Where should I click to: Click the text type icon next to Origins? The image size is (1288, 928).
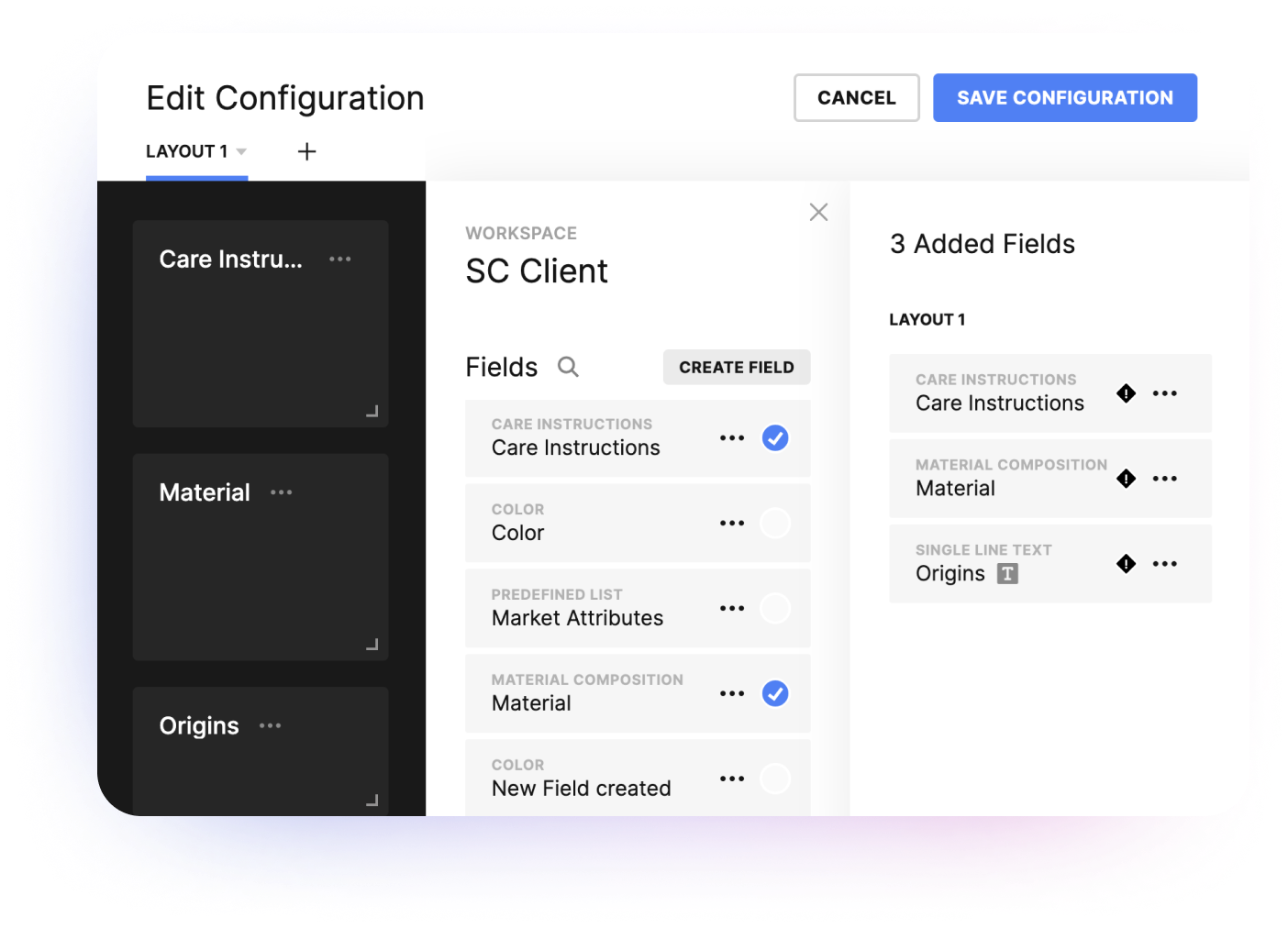[1007, 573]
